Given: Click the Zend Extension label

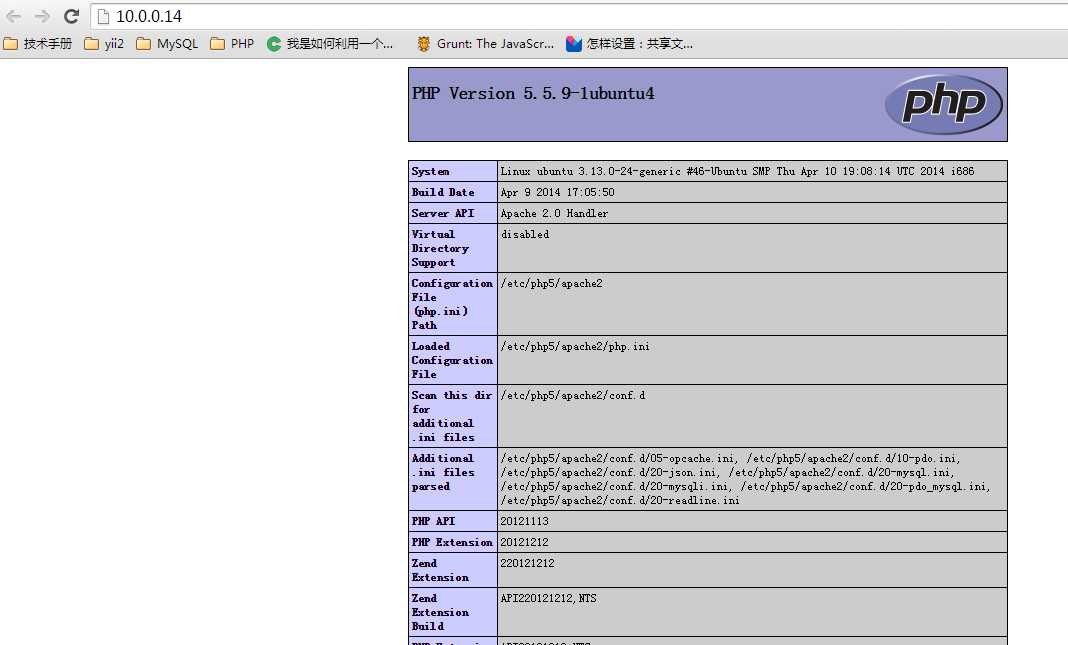Looking at the screenshot, I should click(x=440, y=570).
